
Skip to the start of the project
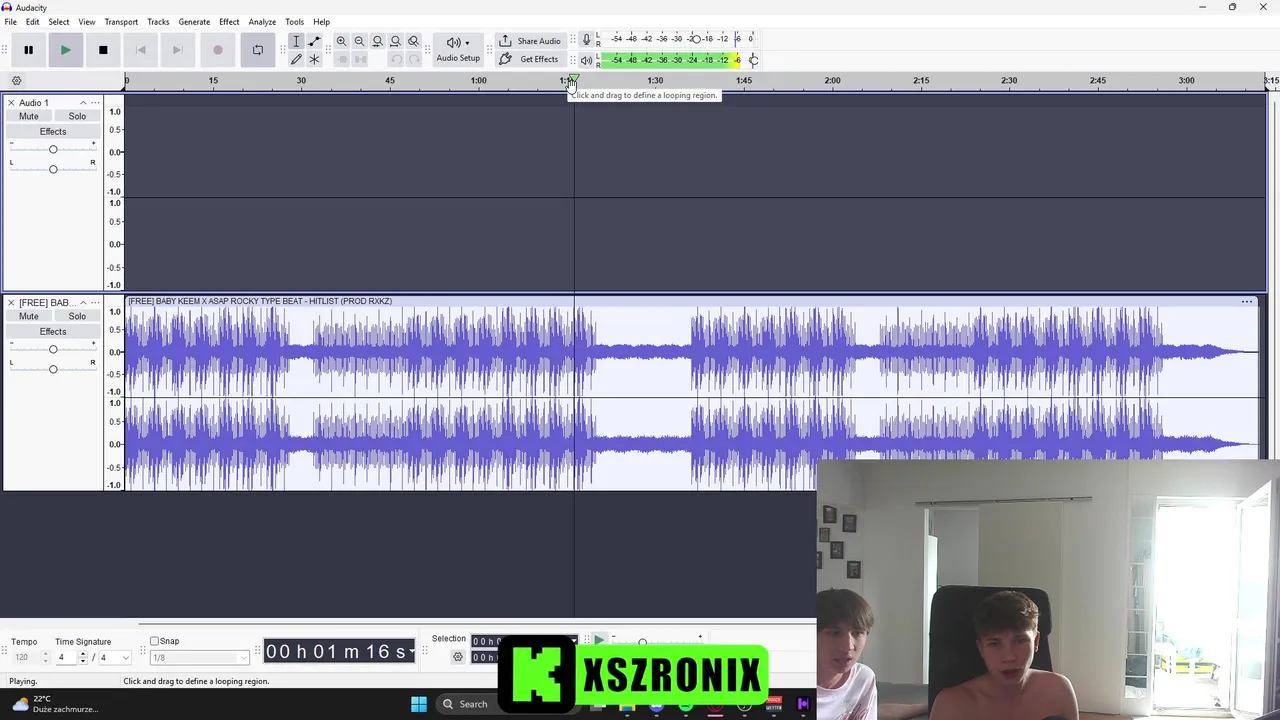pos(141,50)
